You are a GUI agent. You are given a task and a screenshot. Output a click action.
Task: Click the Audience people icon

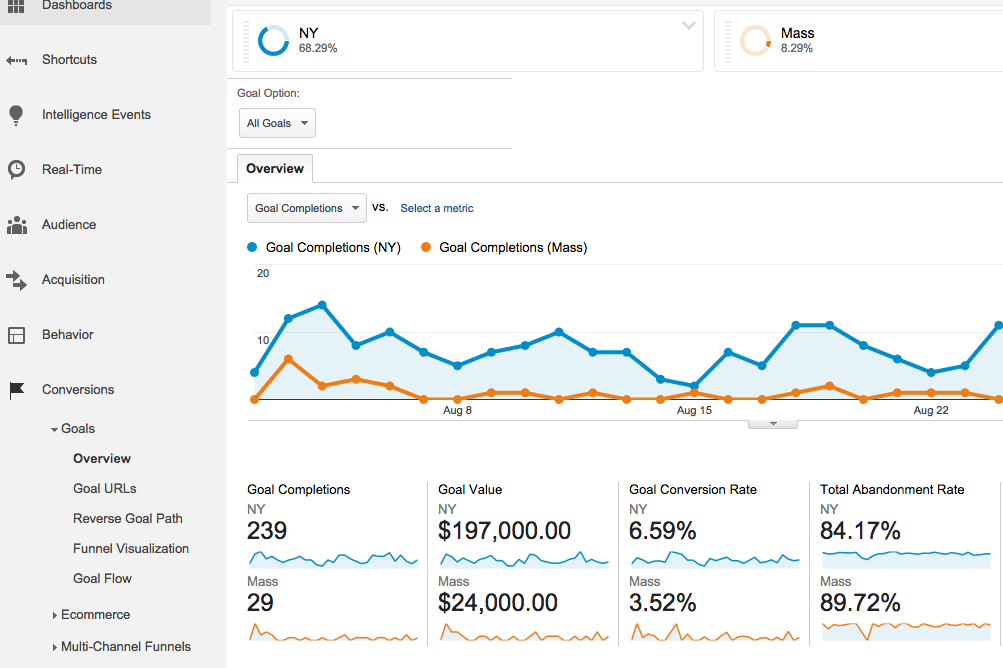(16, 225)
